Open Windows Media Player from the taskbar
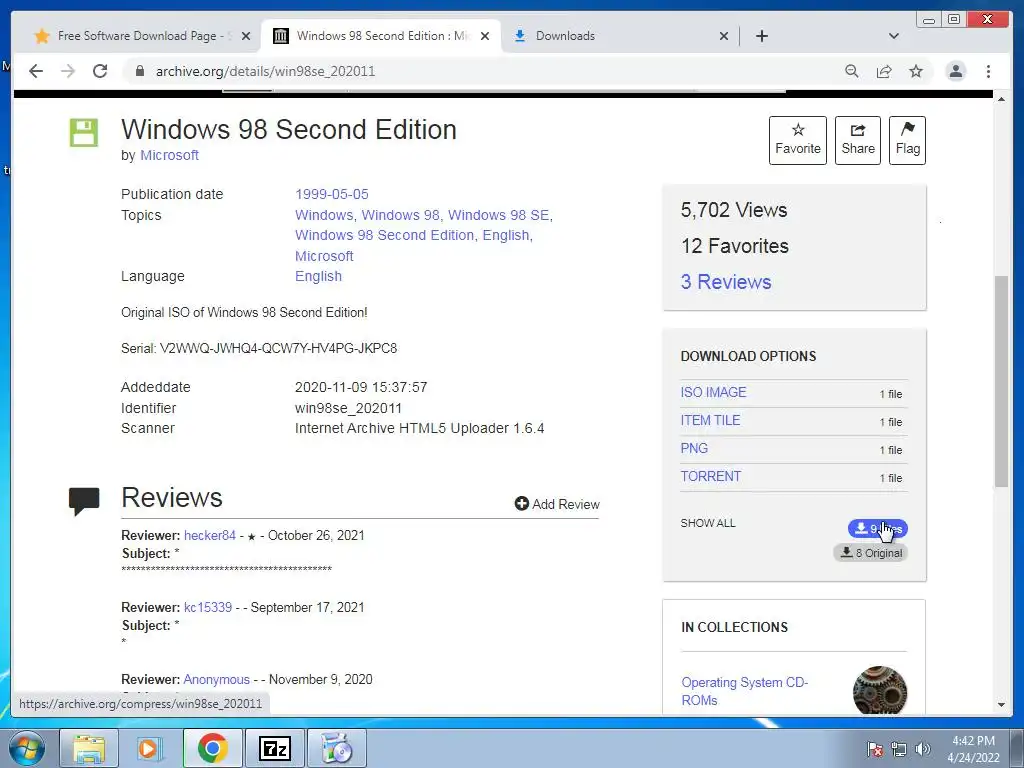The image size is (1024, 768). click(150, 748)
